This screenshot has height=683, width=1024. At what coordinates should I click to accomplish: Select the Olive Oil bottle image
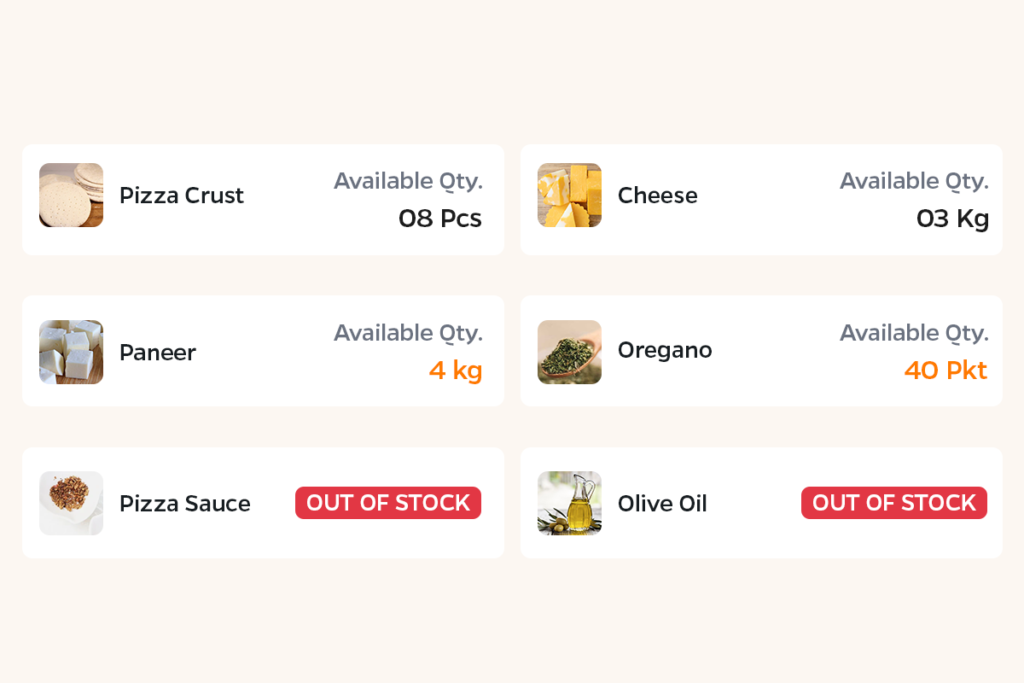tap(569, 503)
